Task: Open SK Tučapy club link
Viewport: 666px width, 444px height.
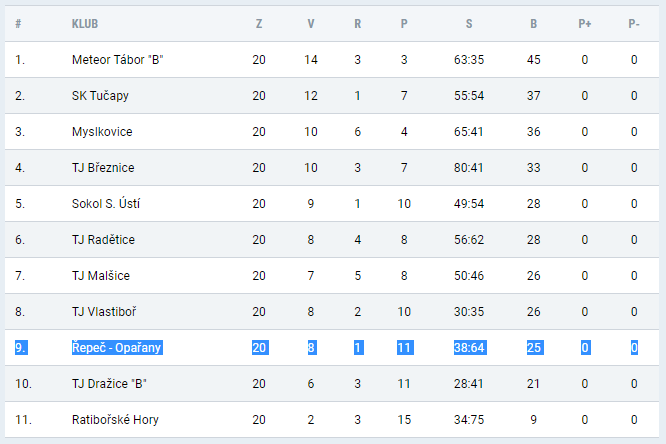Action: [x=100, y=96]
